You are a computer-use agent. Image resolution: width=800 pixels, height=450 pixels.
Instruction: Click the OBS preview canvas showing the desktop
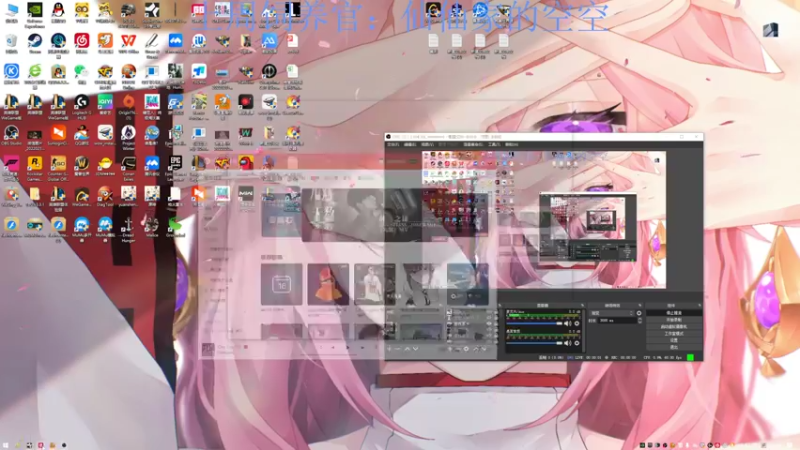(544, 219)
